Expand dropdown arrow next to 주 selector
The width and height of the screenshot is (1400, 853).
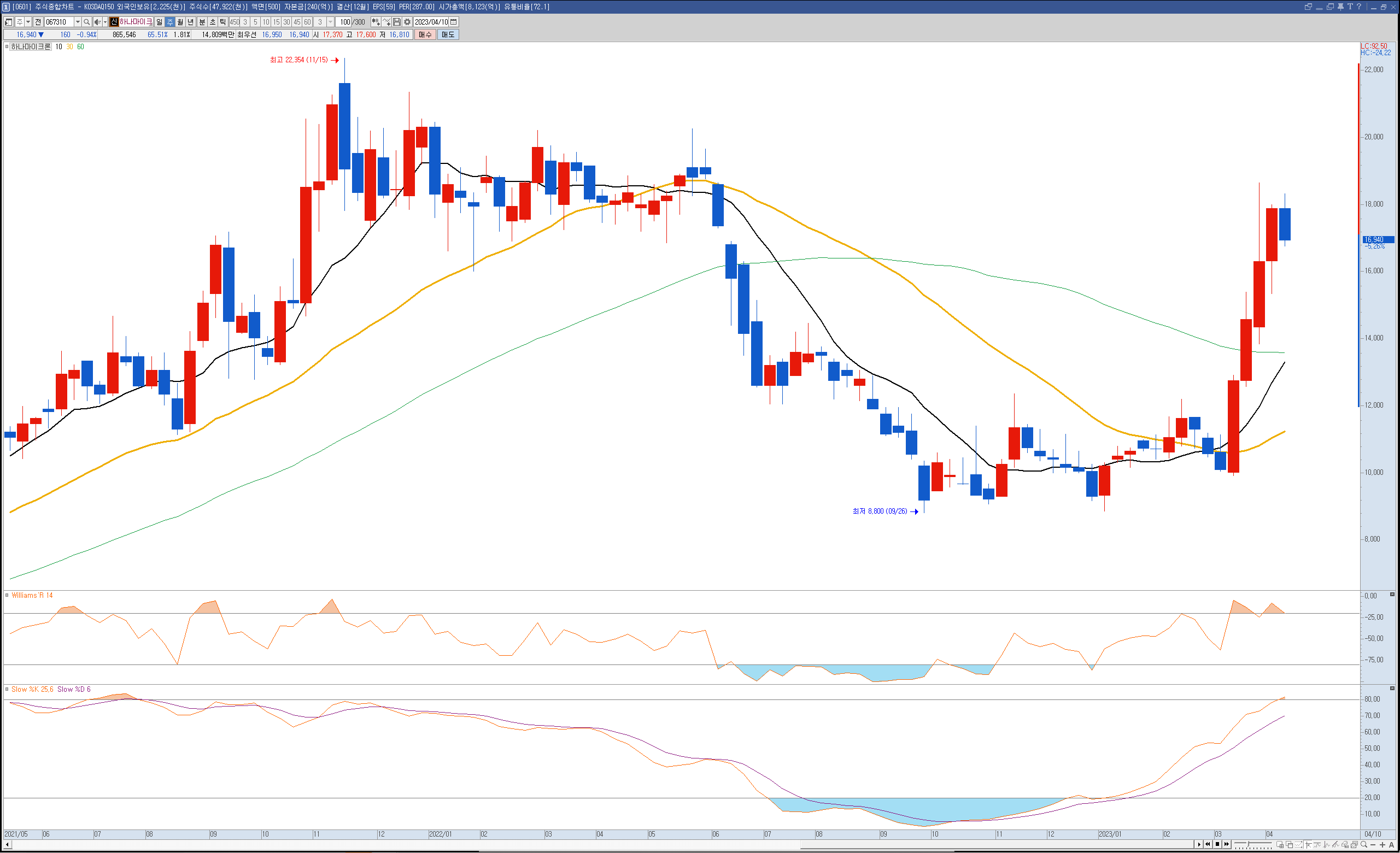(x=28, y=22)
